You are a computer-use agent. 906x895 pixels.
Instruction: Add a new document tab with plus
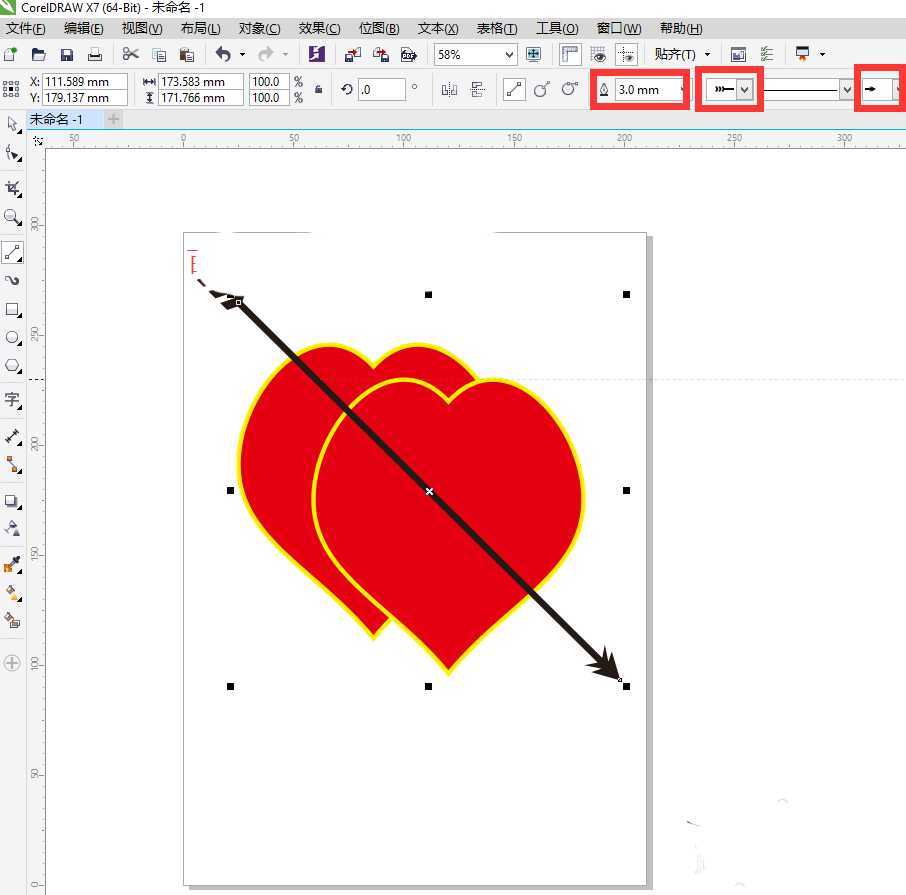[x=113, y=119]
